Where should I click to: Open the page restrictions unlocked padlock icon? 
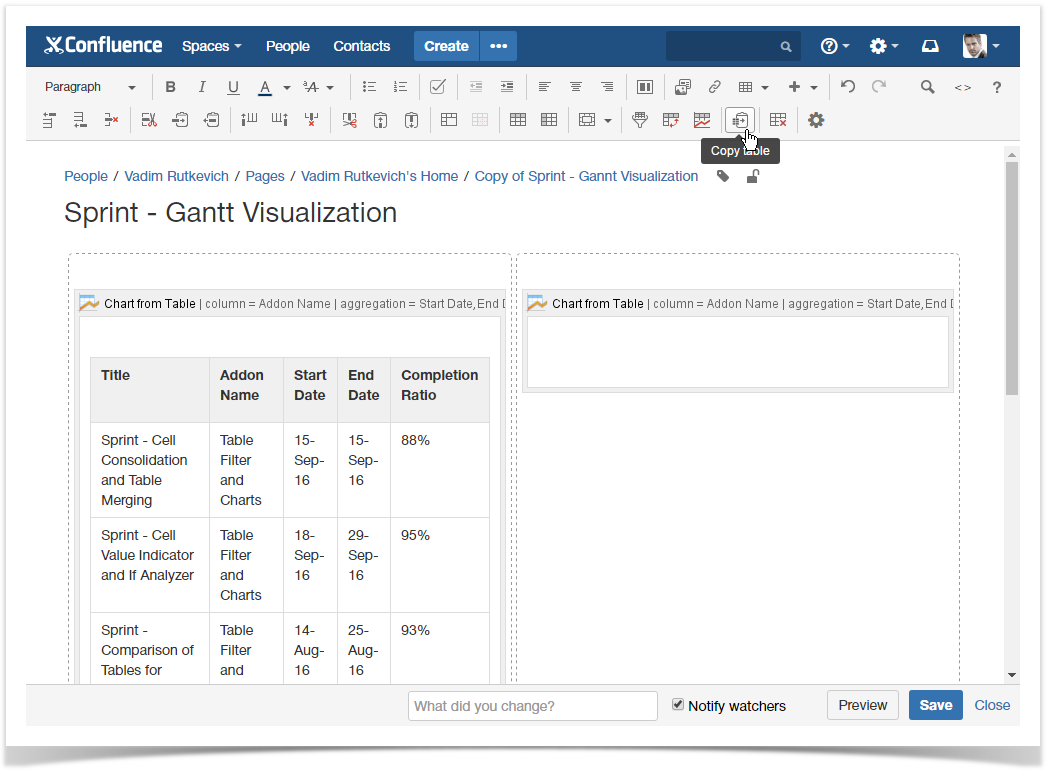753,177
